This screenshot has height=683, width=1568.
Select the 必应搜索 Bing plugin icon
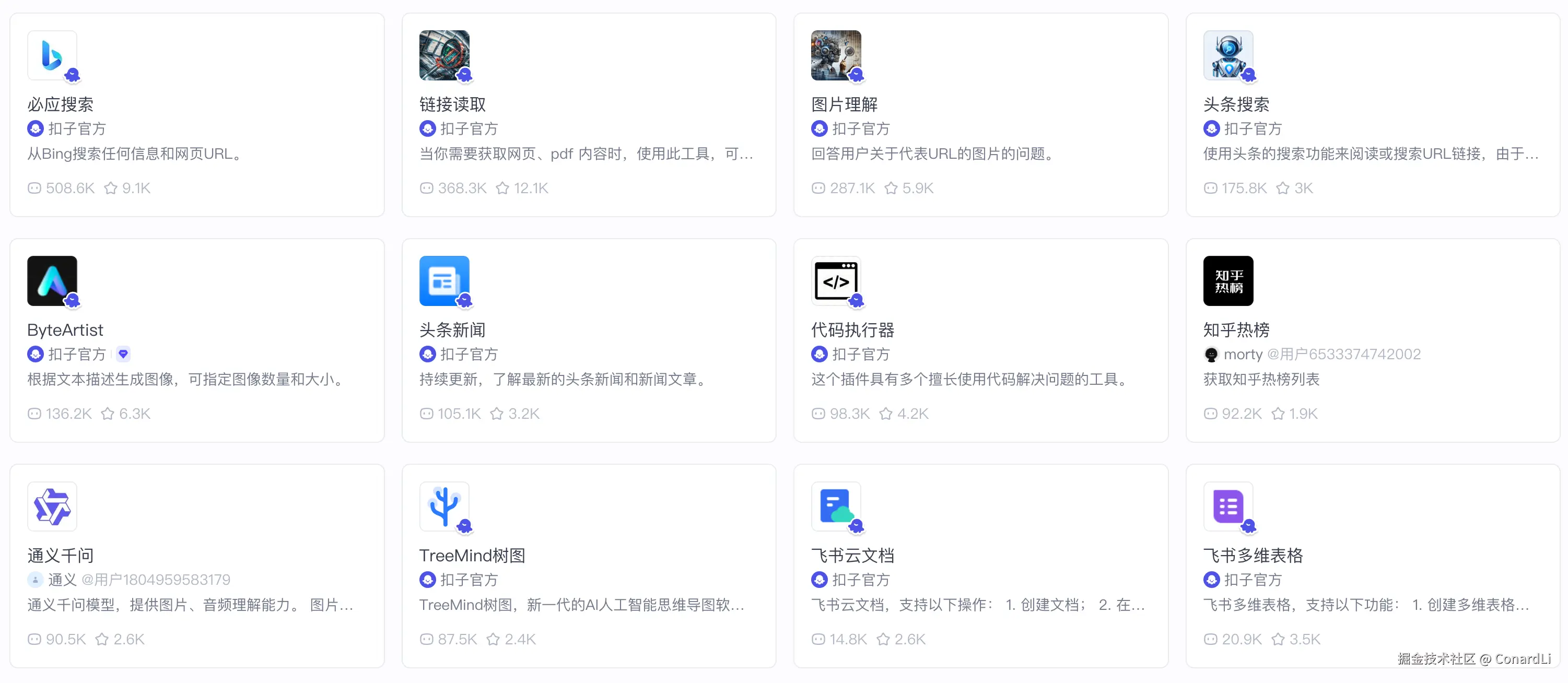pos(52,55)
